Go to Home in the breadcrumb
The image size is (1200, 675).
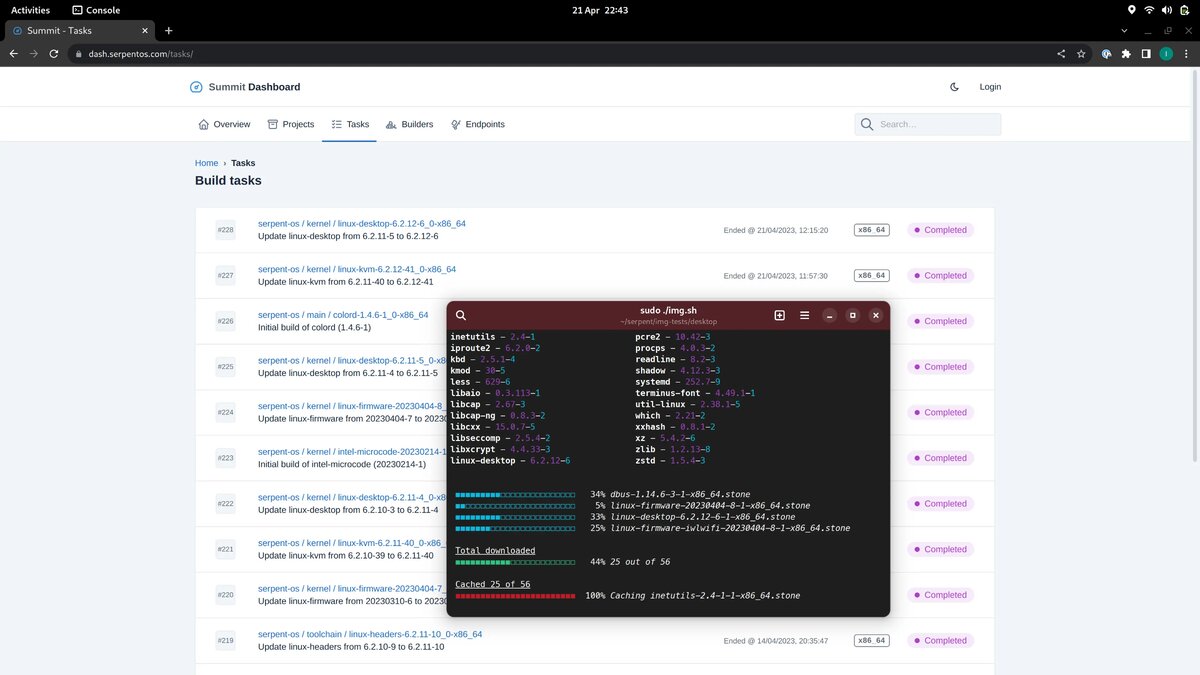pyautogui.click(x=206, y=163)
